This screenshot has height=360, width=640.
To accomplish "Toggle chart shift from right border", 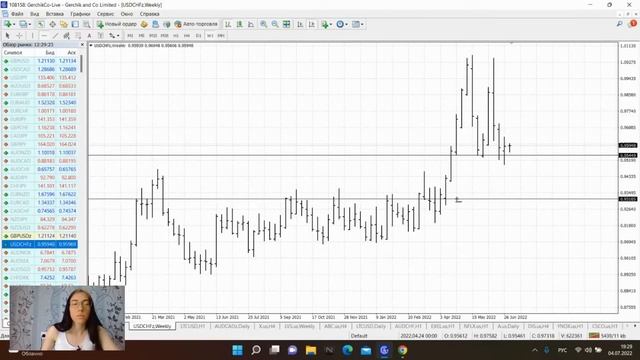I will pyautogui.click(x=312, y=24).
